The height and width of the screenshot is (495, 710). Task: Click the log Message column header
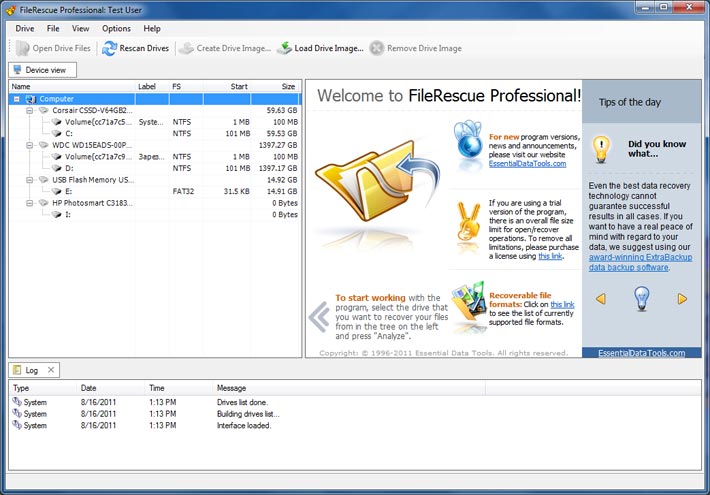point(349,388)
